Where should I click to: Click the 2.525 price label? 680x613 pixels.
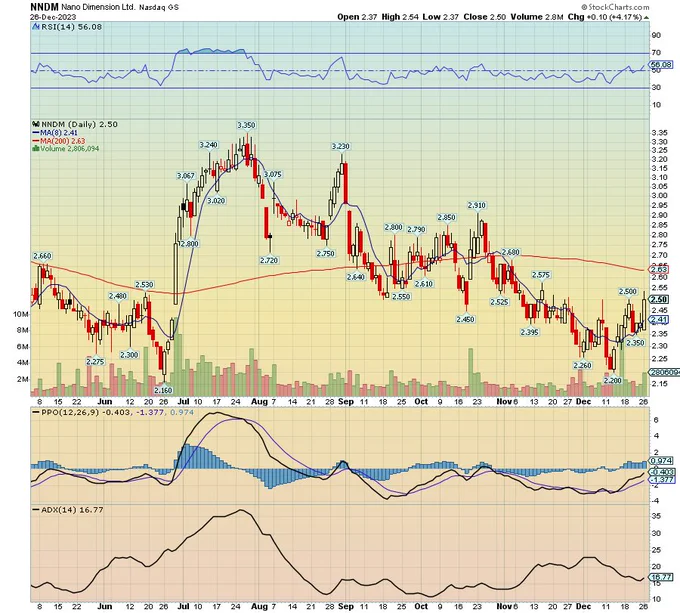[x=499, y=302]
